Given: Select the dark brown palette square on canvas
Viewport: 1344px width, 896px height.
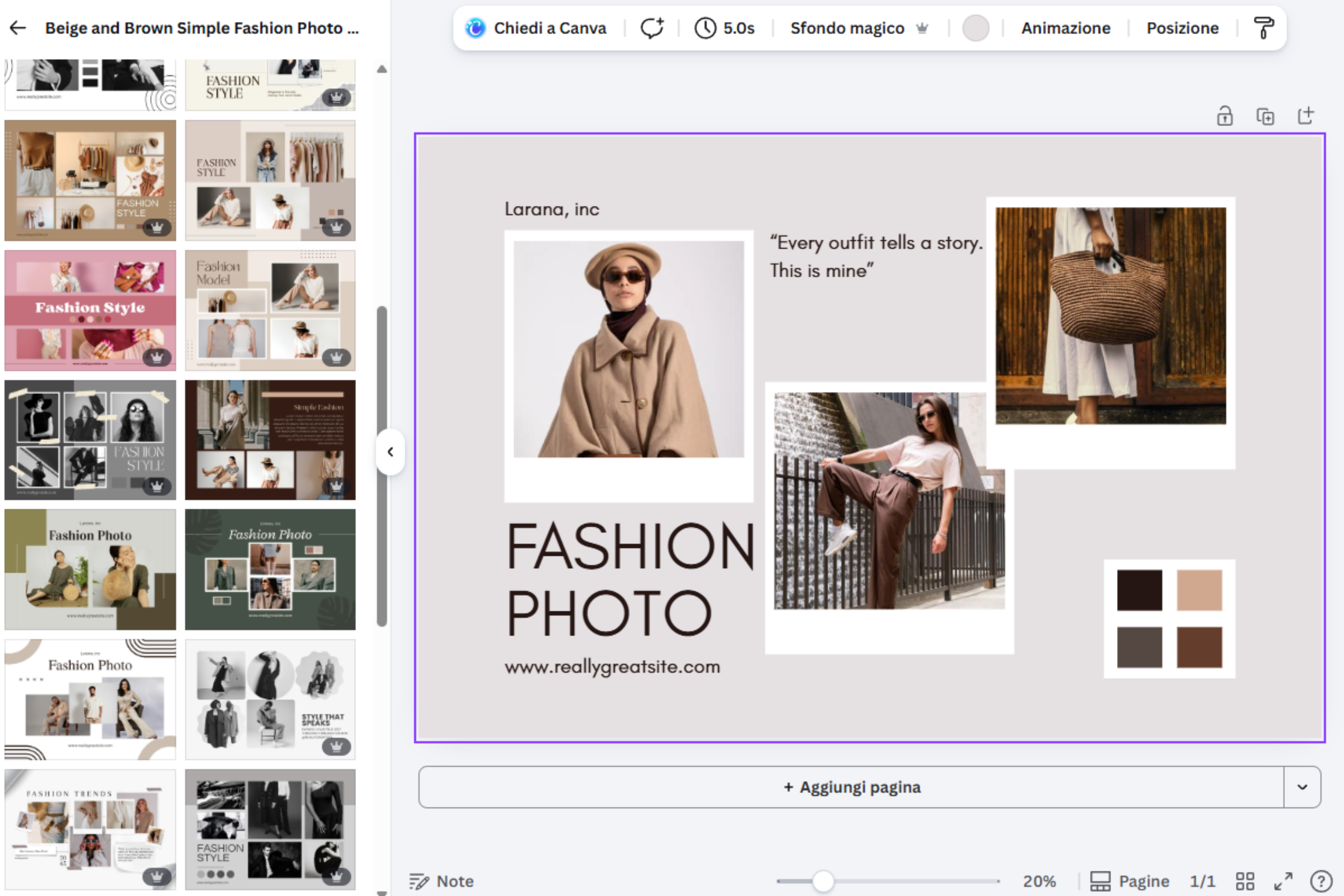Looking at the screenshot, I should click(1139, 590).
